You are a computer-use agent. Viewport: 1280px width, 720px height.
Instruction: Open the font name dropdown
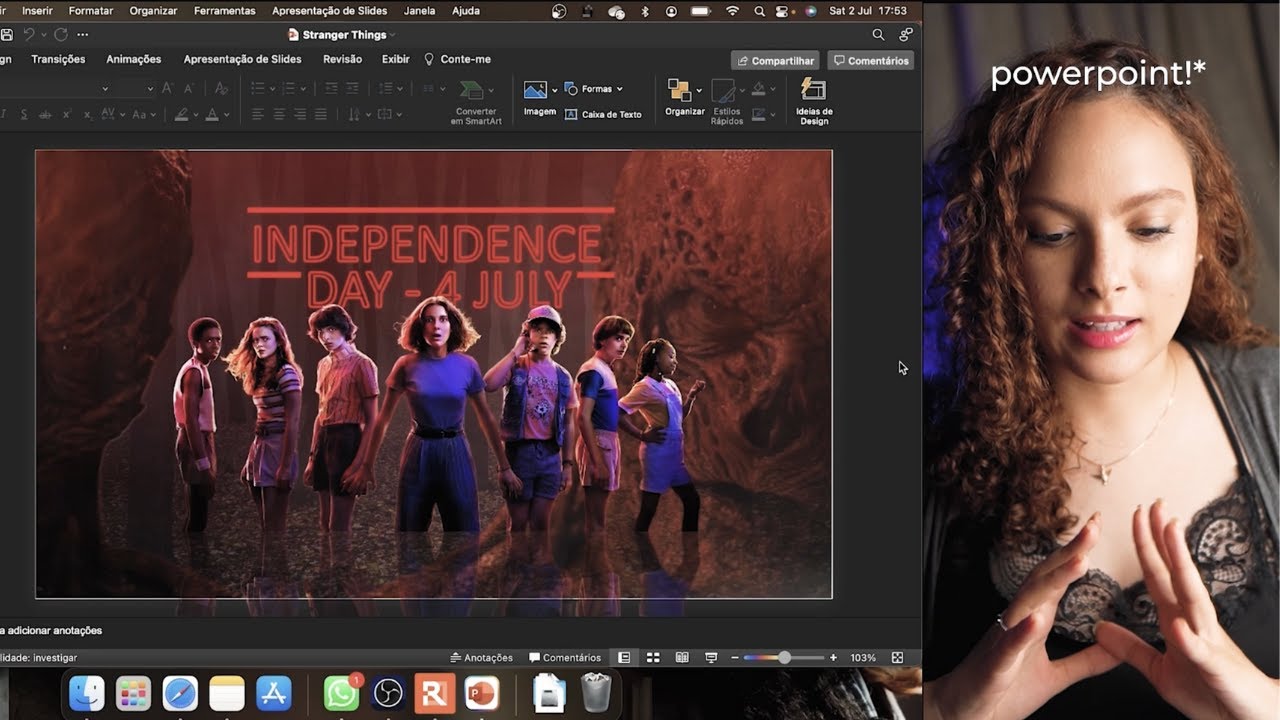(105, 88)
